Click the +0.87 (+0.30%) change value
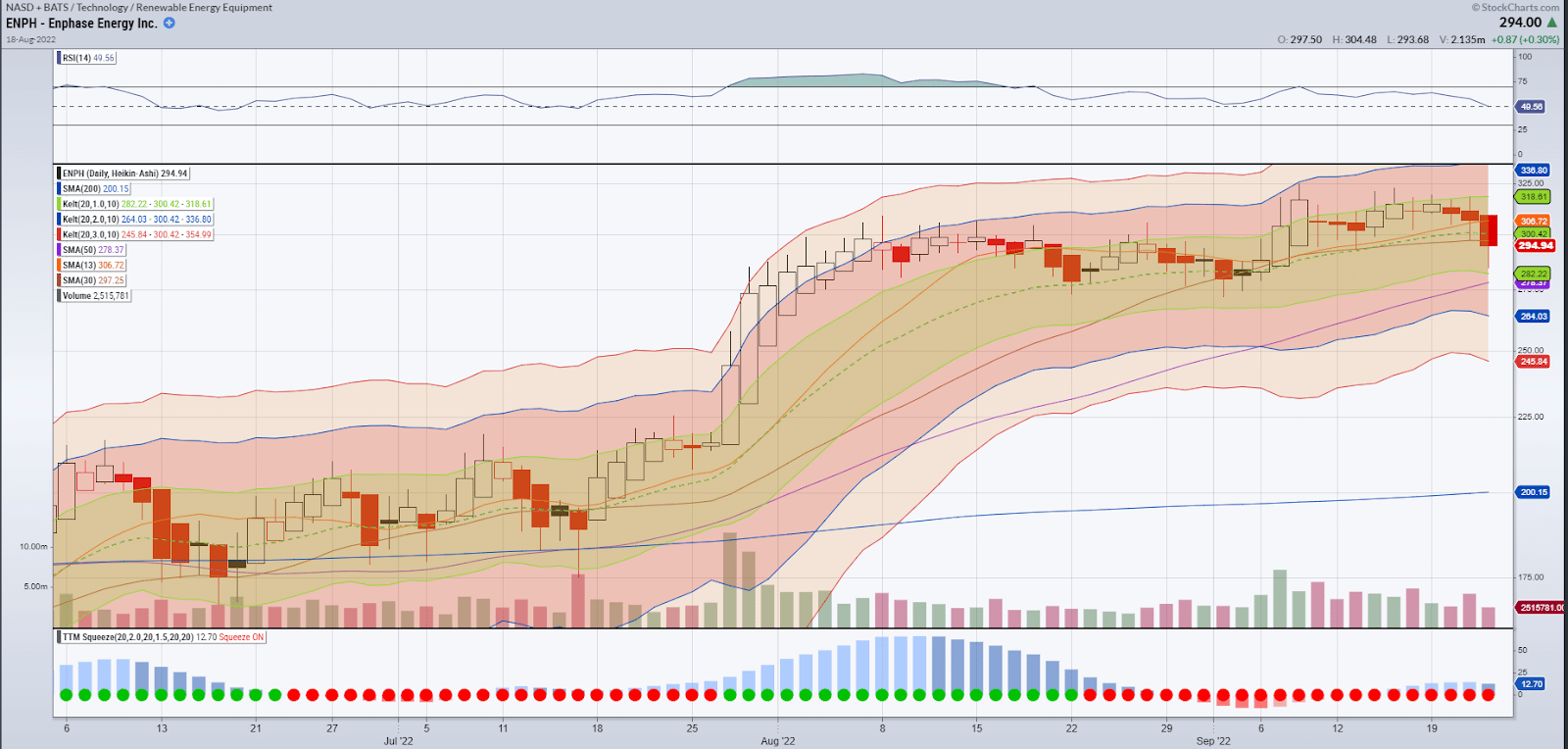 [x=1526, y=40]
